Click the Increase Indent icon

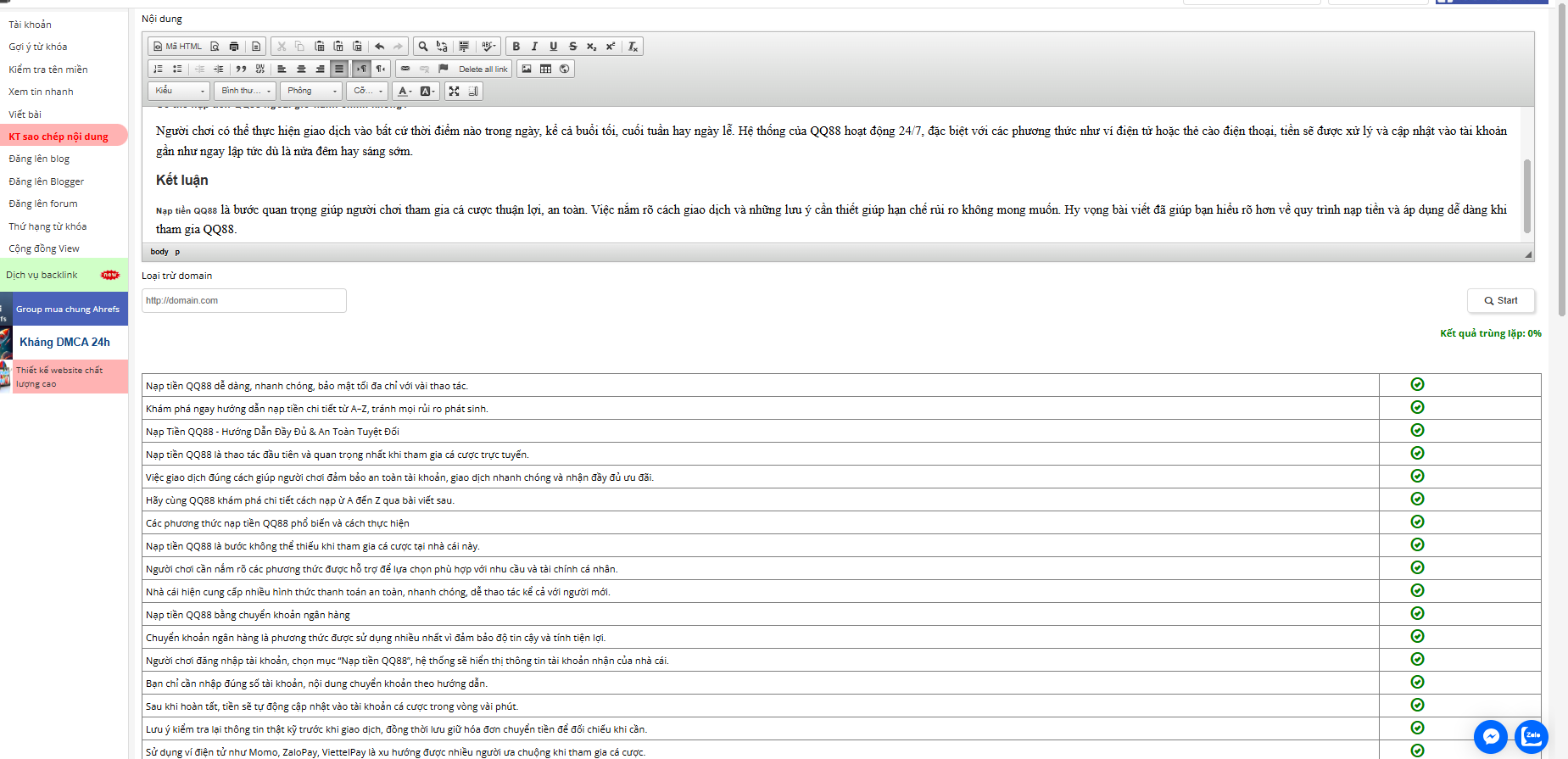coord(219,69)
